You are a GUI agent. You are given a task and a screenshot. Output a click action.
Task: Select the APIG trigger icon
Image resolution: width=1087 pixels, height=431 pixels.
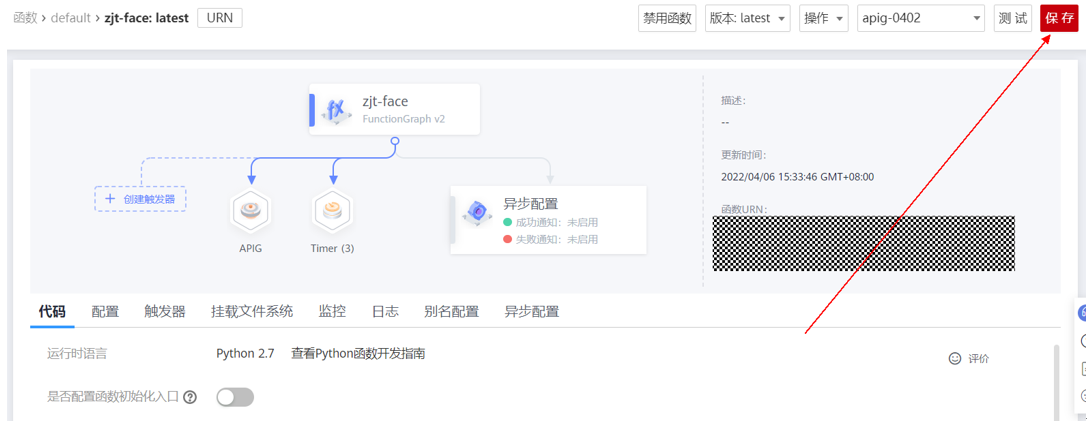coord(250,212)
